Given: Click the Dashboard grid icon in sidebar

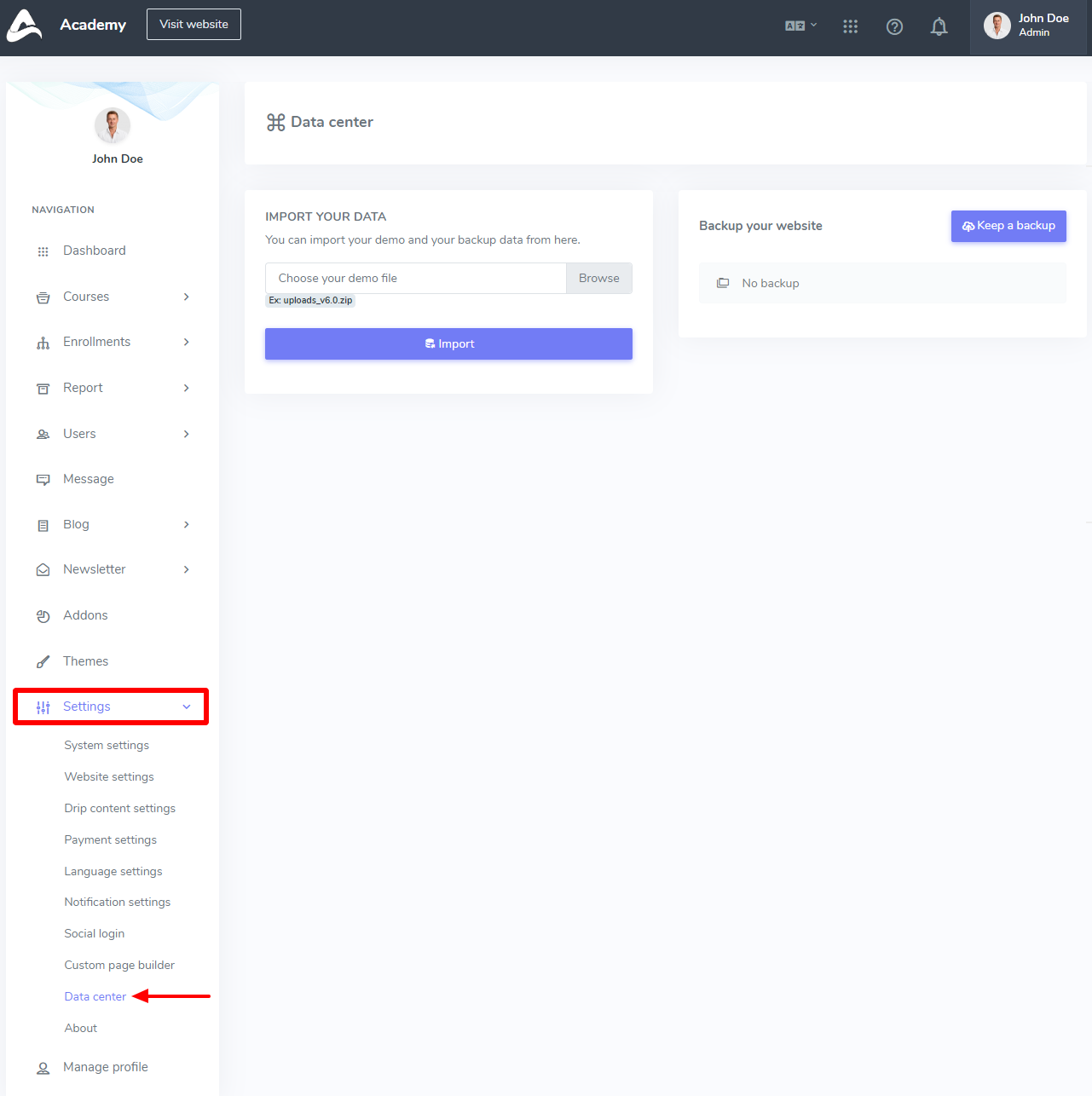Looking at the screenshot, I should pos(43,251).
